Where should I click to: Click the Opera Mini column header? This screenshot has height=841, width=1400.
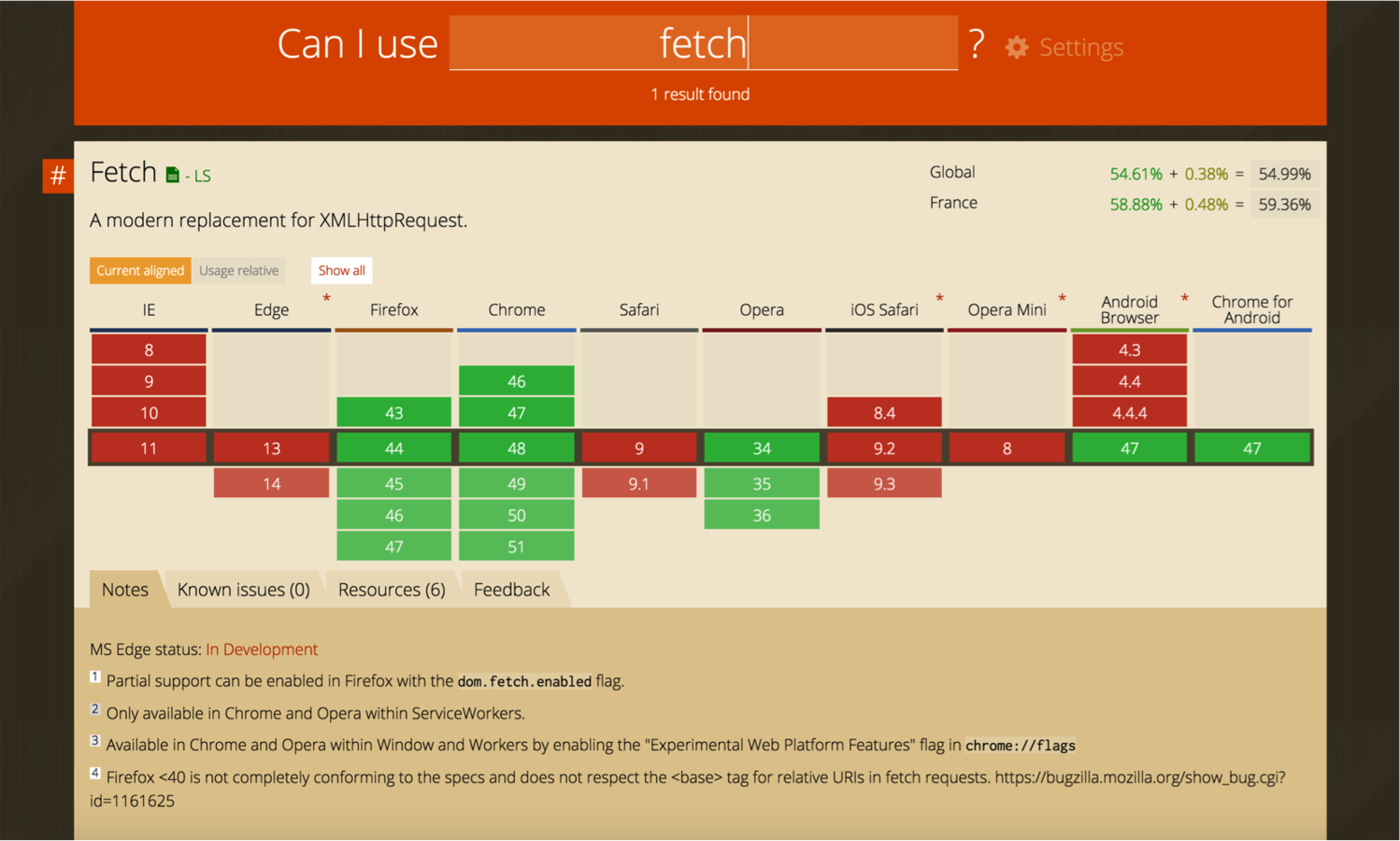tap(1007, 309)
